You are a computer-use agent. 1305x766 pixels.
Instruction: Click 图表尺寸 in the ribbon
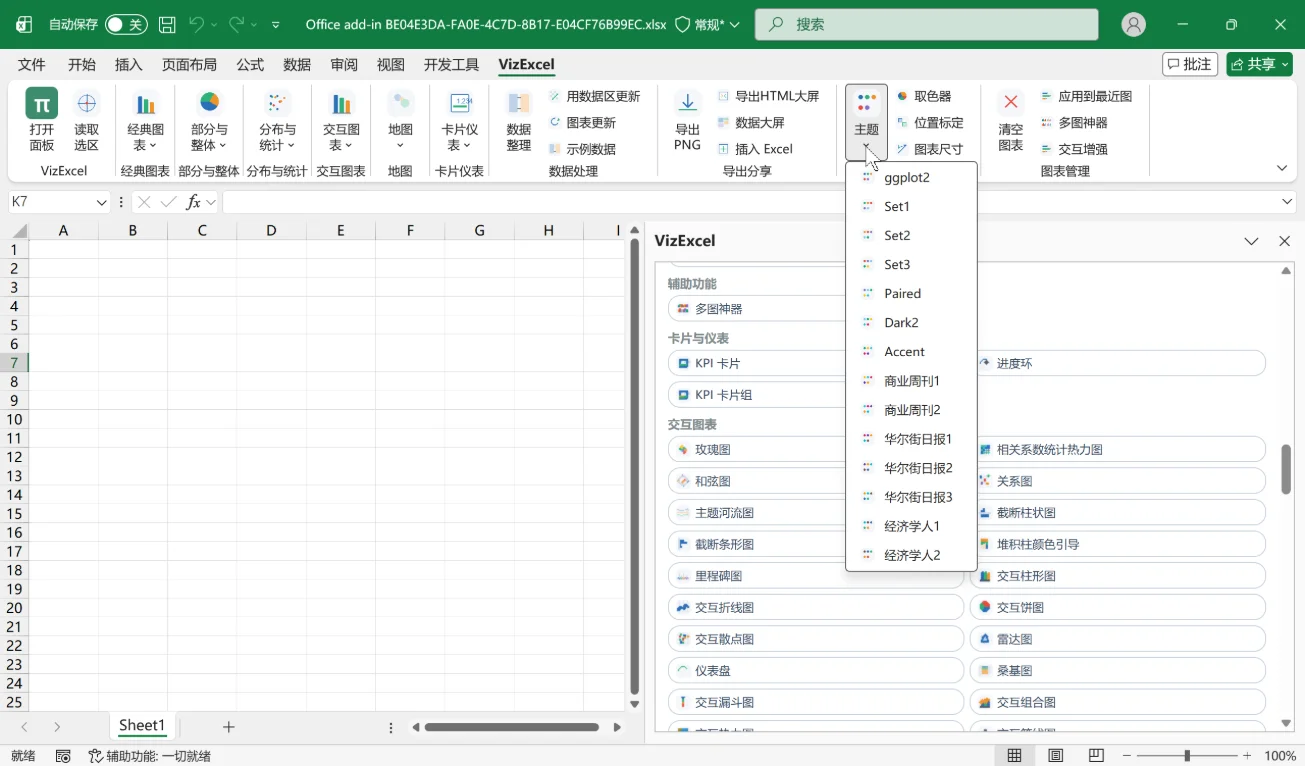tap(930, 149)
